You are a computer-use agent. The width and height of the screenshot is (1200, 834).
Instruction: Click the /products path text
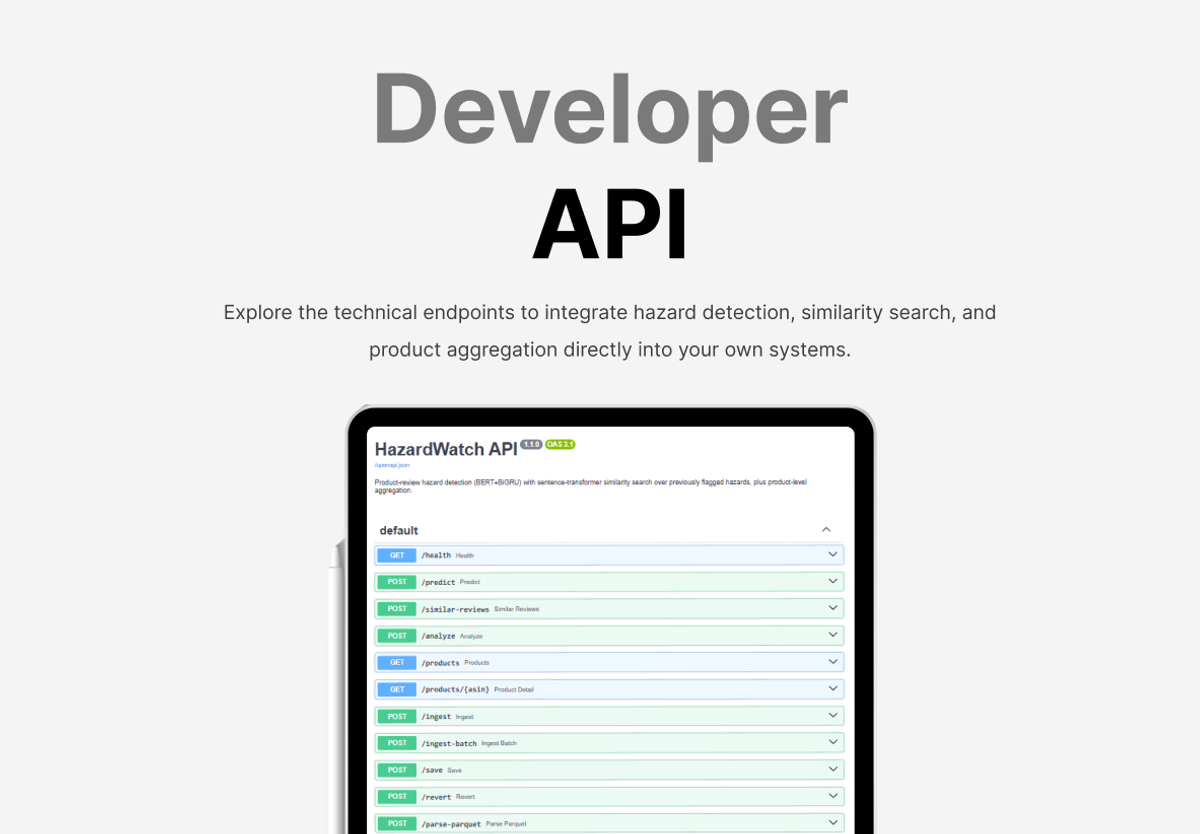440,663
